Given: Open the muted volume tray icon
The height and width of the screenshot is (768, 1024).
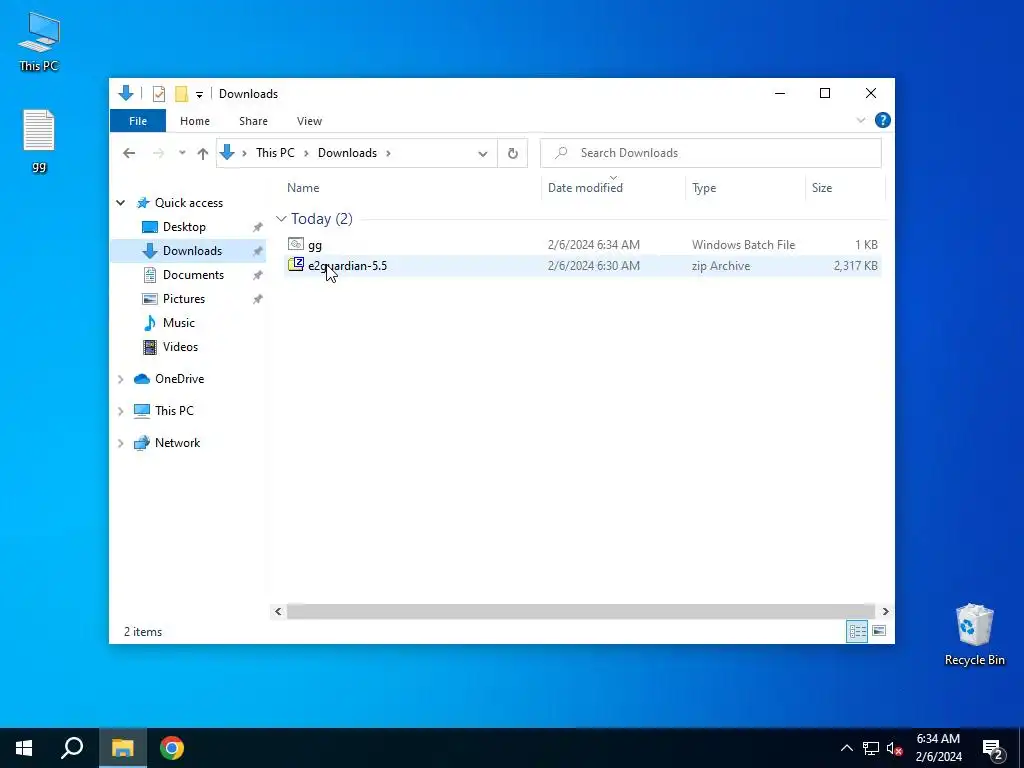Looking at the screenshot, I should pos(894,748).
